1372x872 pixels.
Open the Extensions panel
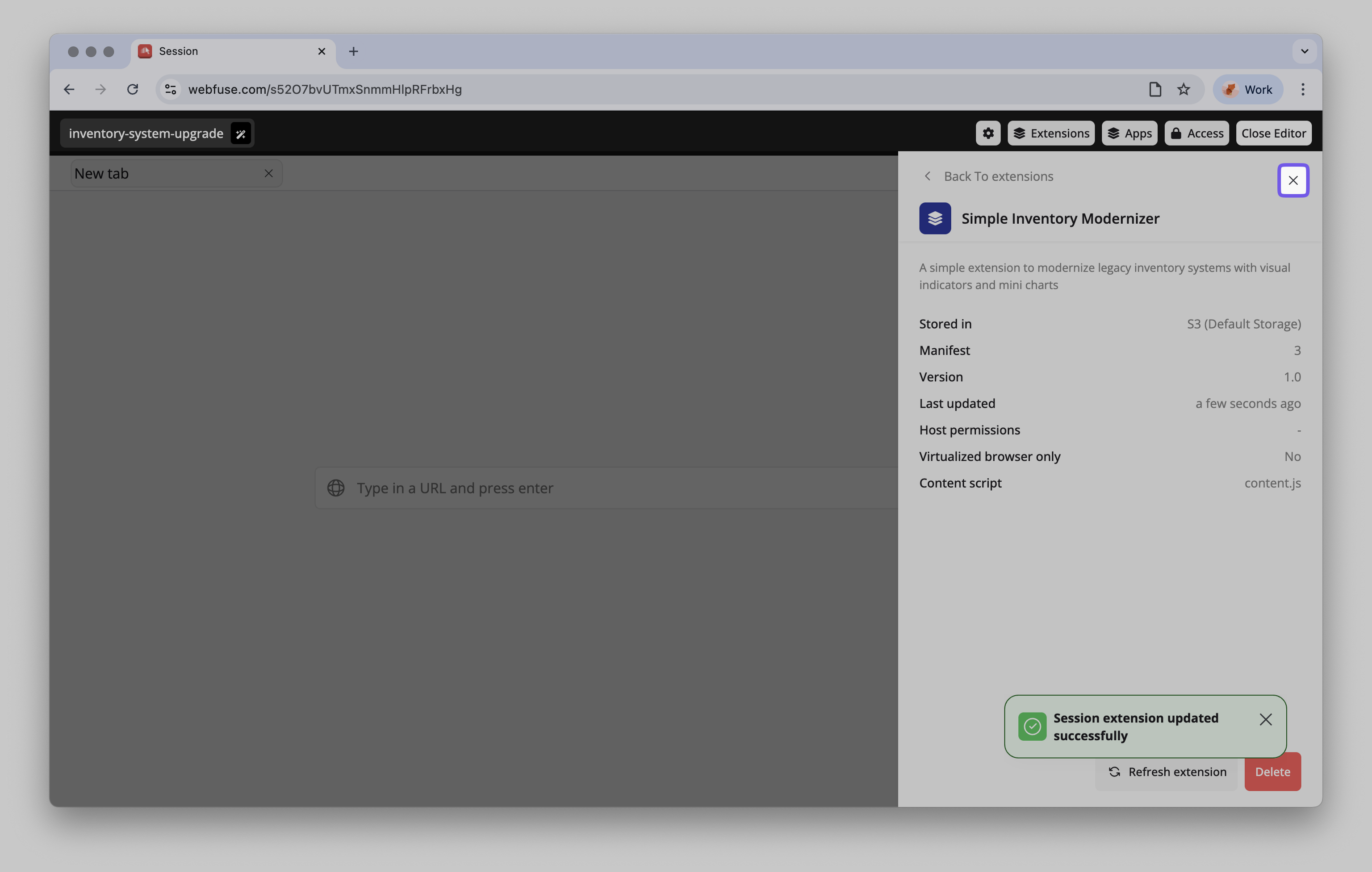coord(1050,133)
